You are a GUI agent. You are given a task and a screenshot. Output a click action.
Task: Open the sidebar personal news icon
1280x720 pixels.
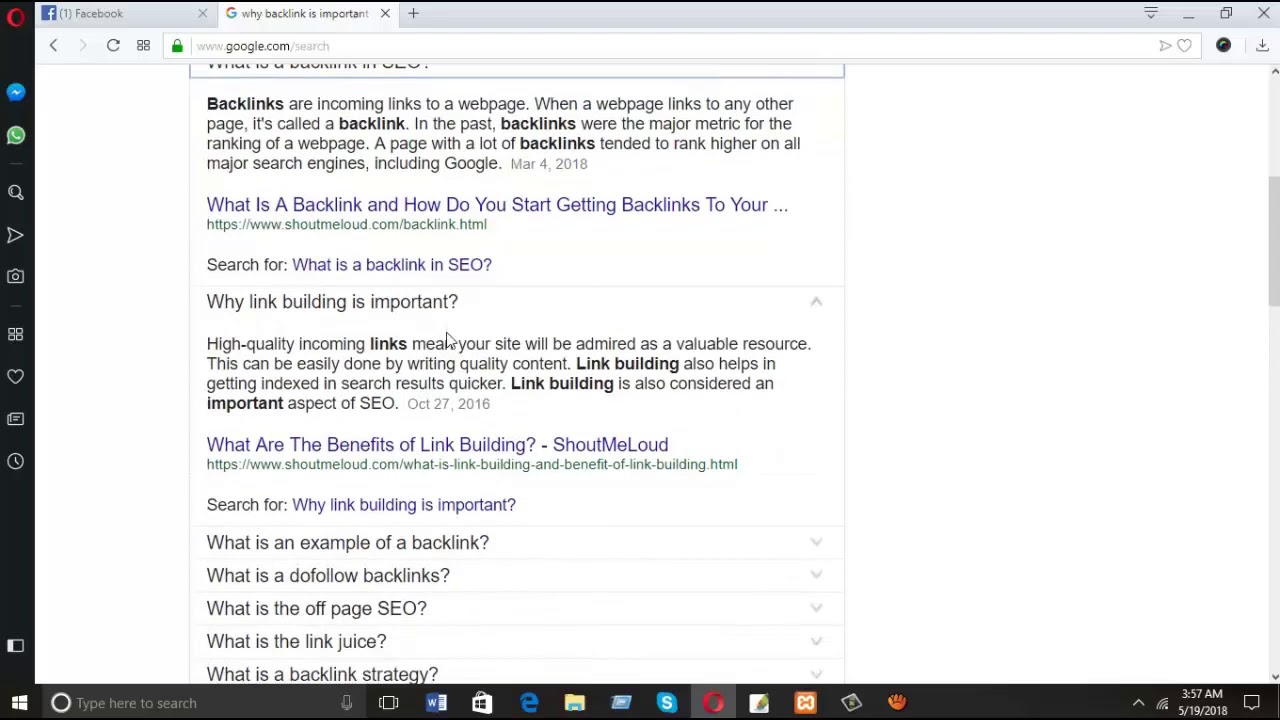pos(15,419)
